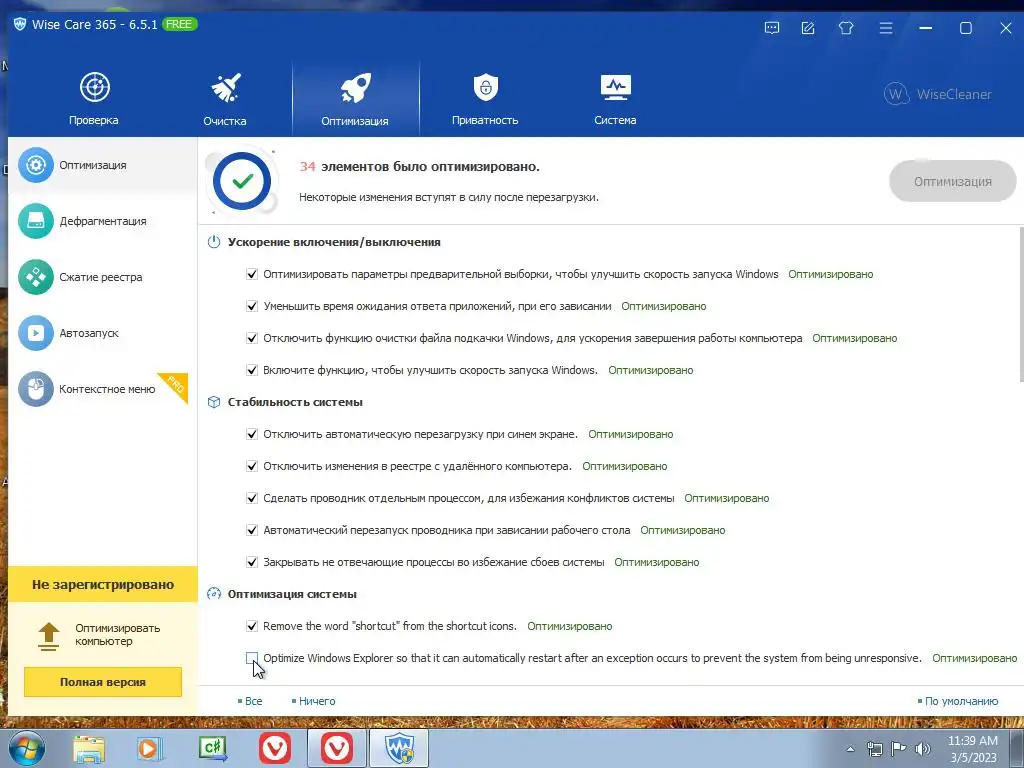Click the edit note icon in title bar
Viewport: 1024px width, 768px height.
[808, 28]
